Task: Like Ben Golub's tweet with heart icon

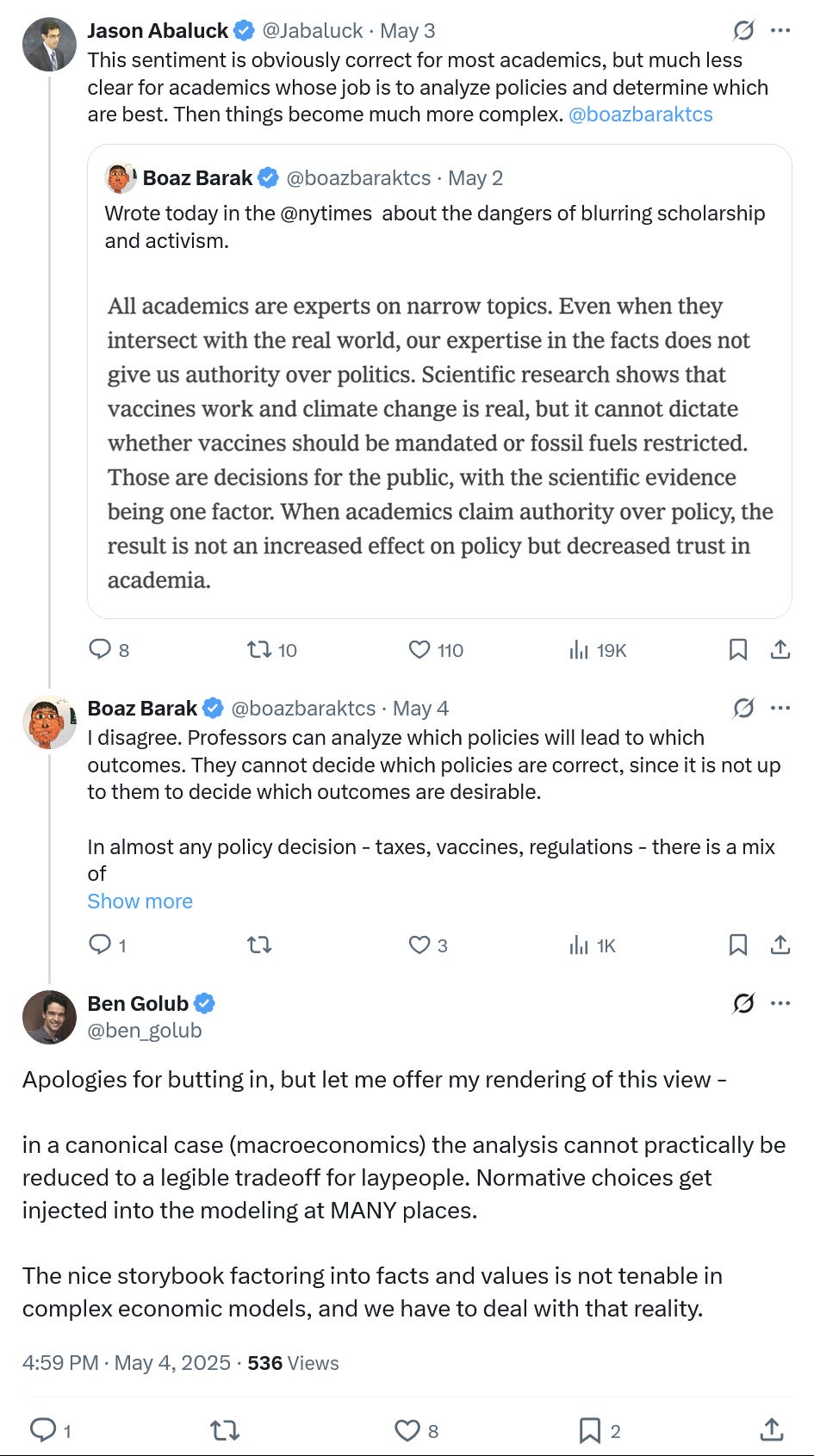Action: pyautogui.click(x=407, y=1430)
